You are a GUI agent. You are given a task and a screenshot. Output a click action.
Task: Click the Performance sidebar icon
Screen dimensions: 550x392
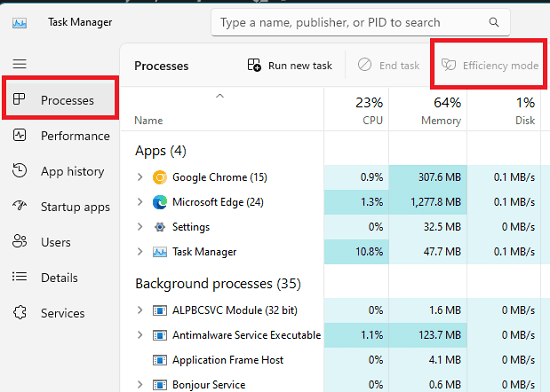(19, 135)
